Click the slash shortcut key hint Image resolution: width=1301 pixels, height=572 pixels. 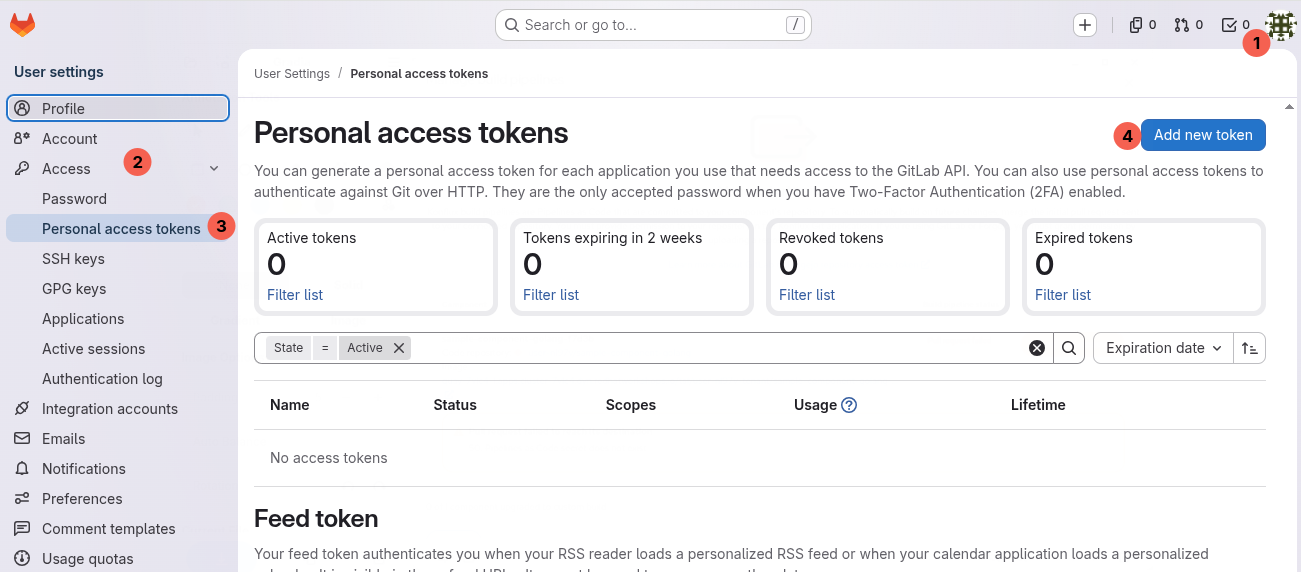(x=795, y=25)
